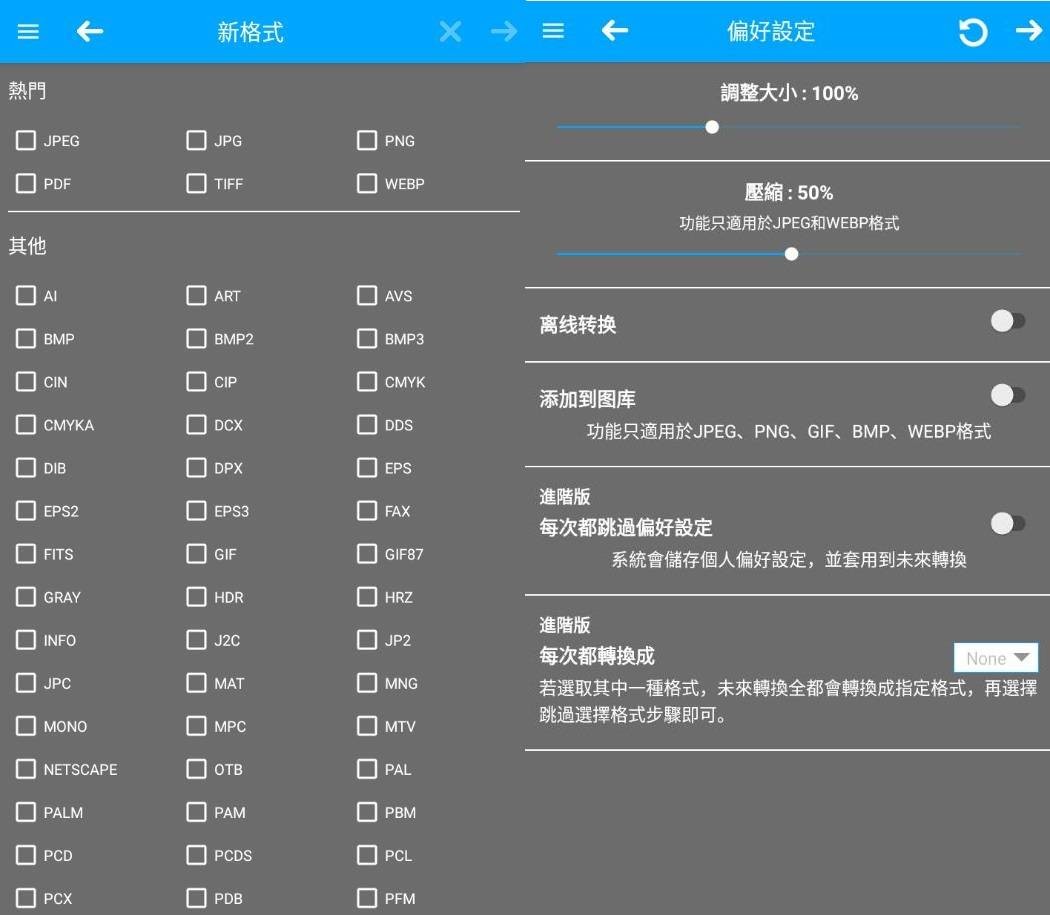Click the 壓縮 slider handle
The height and width of the screenshot is (915, 1050).
[x=792, y=254]
